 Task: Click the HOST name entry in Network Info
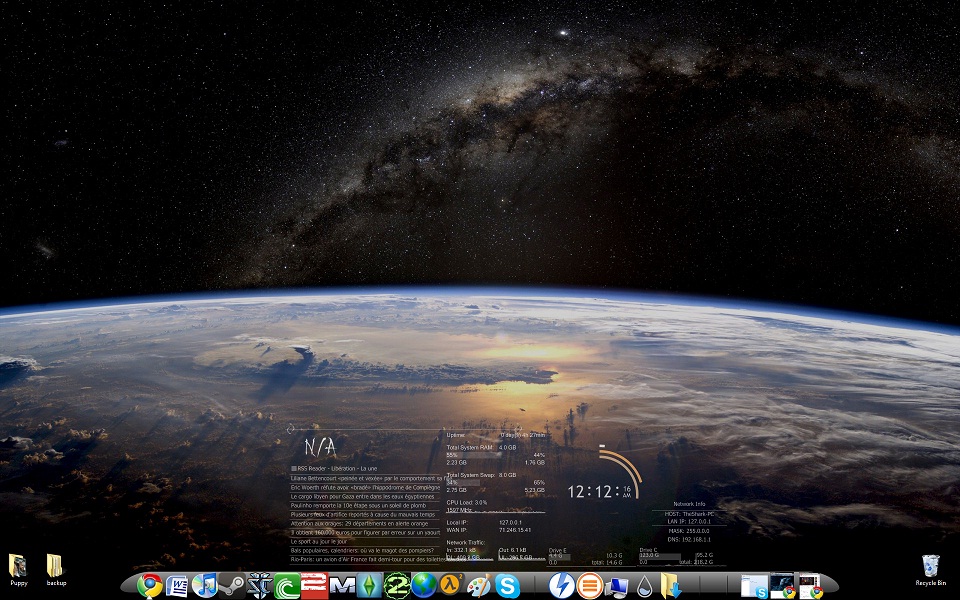[689, 514]
